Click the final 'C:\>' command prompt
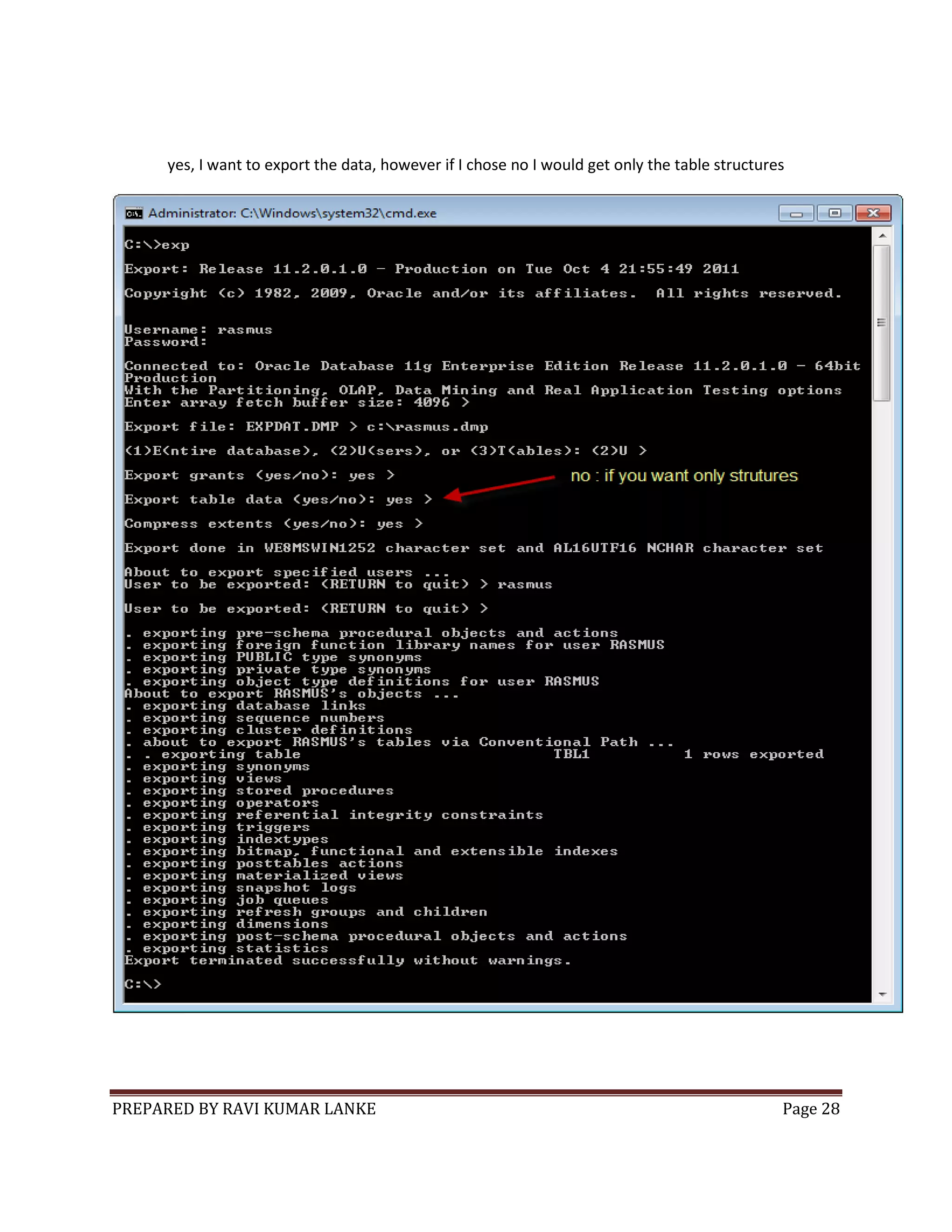 [143, 984]
